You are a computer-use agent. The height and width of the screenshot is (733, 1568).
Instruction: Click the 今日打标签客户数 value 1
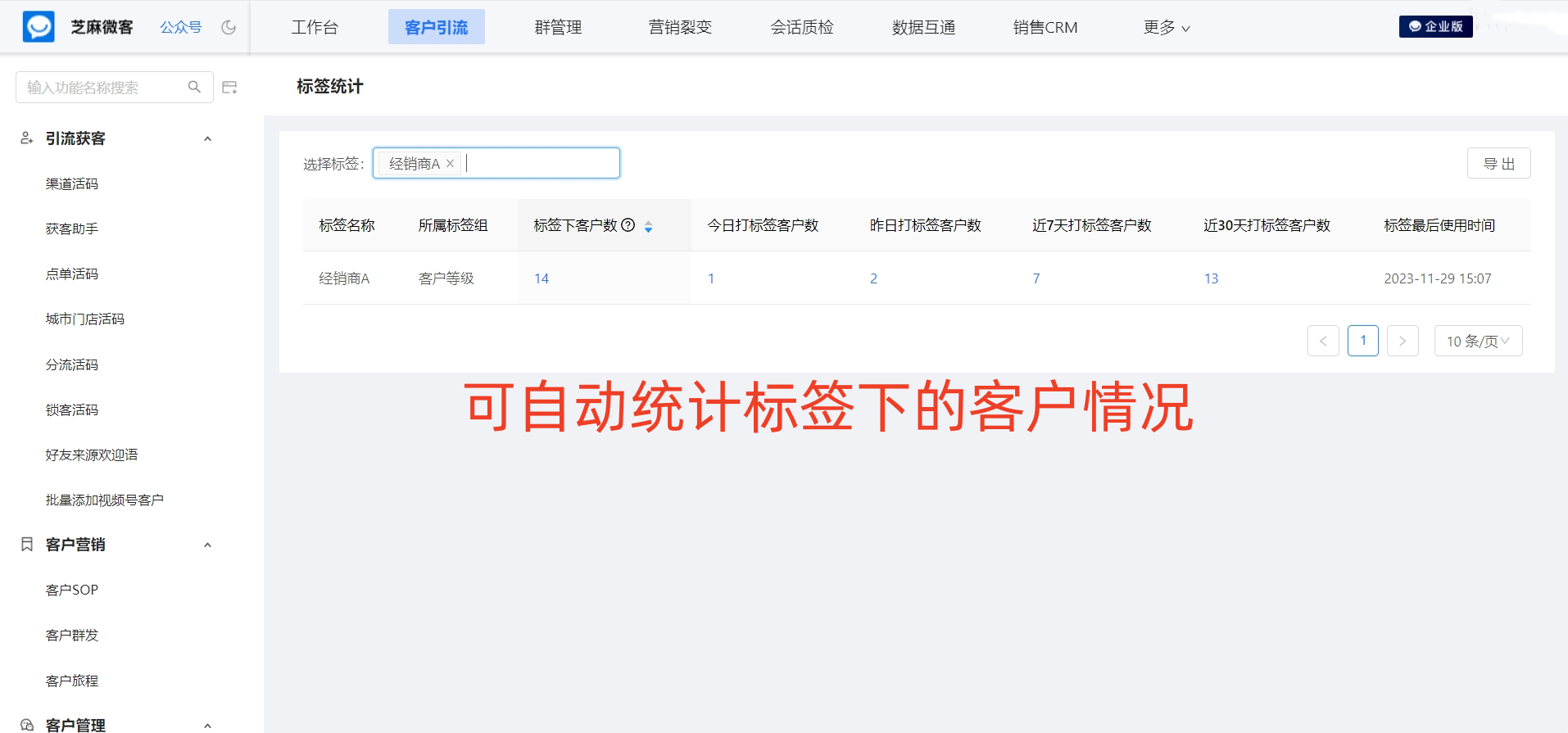coord(711,278)
